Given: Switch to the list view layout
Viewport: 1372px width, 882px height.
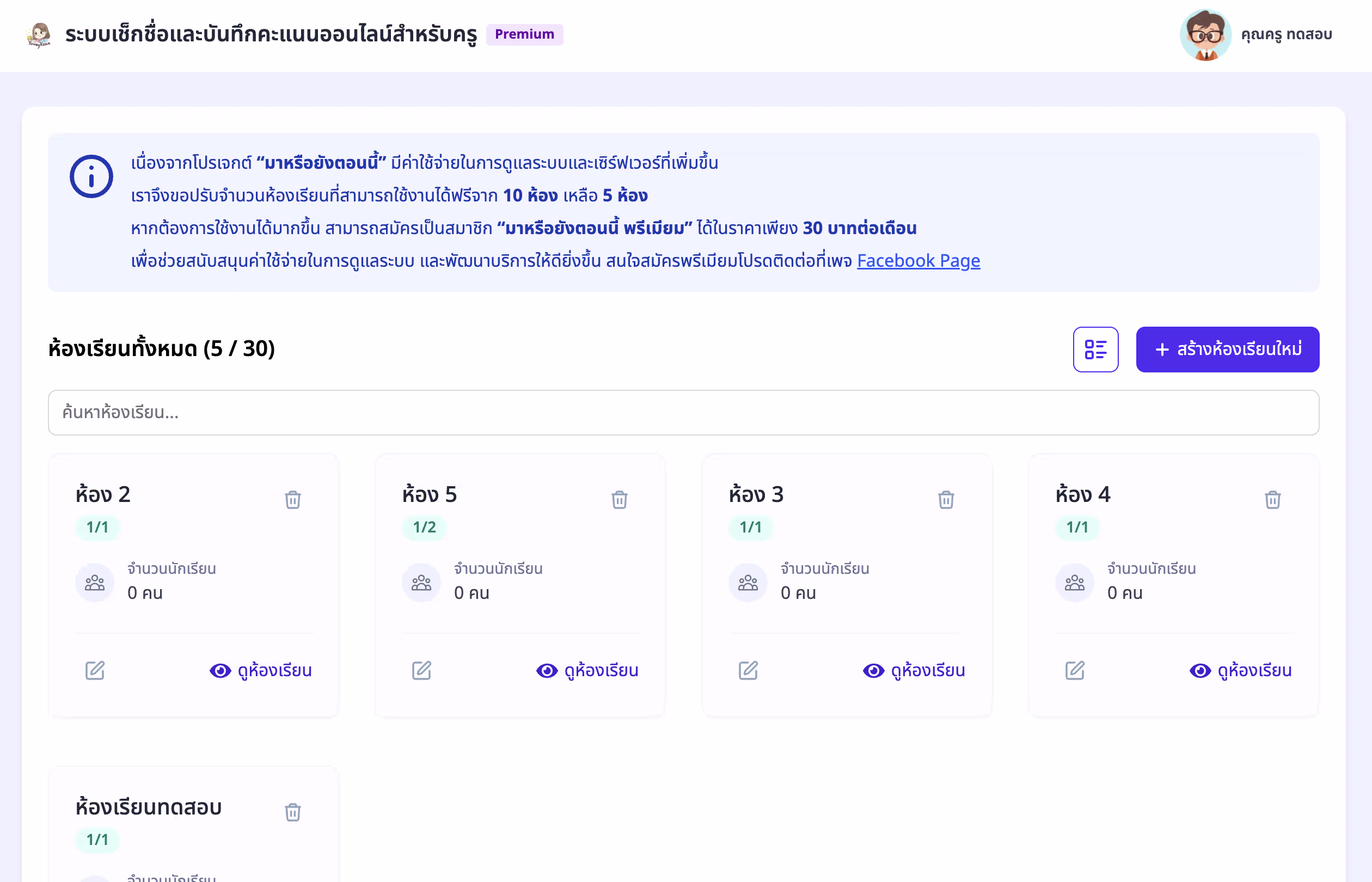Looking at the screenshot, I should pos(1095,350).
